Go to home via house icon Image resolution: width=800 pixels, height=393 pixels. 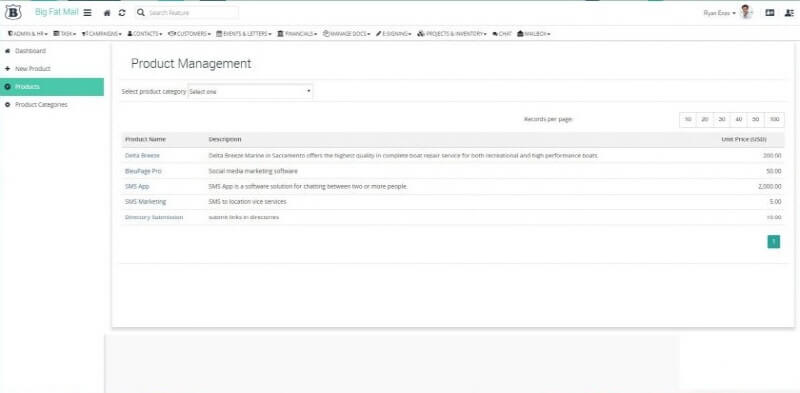pos(107,13)
